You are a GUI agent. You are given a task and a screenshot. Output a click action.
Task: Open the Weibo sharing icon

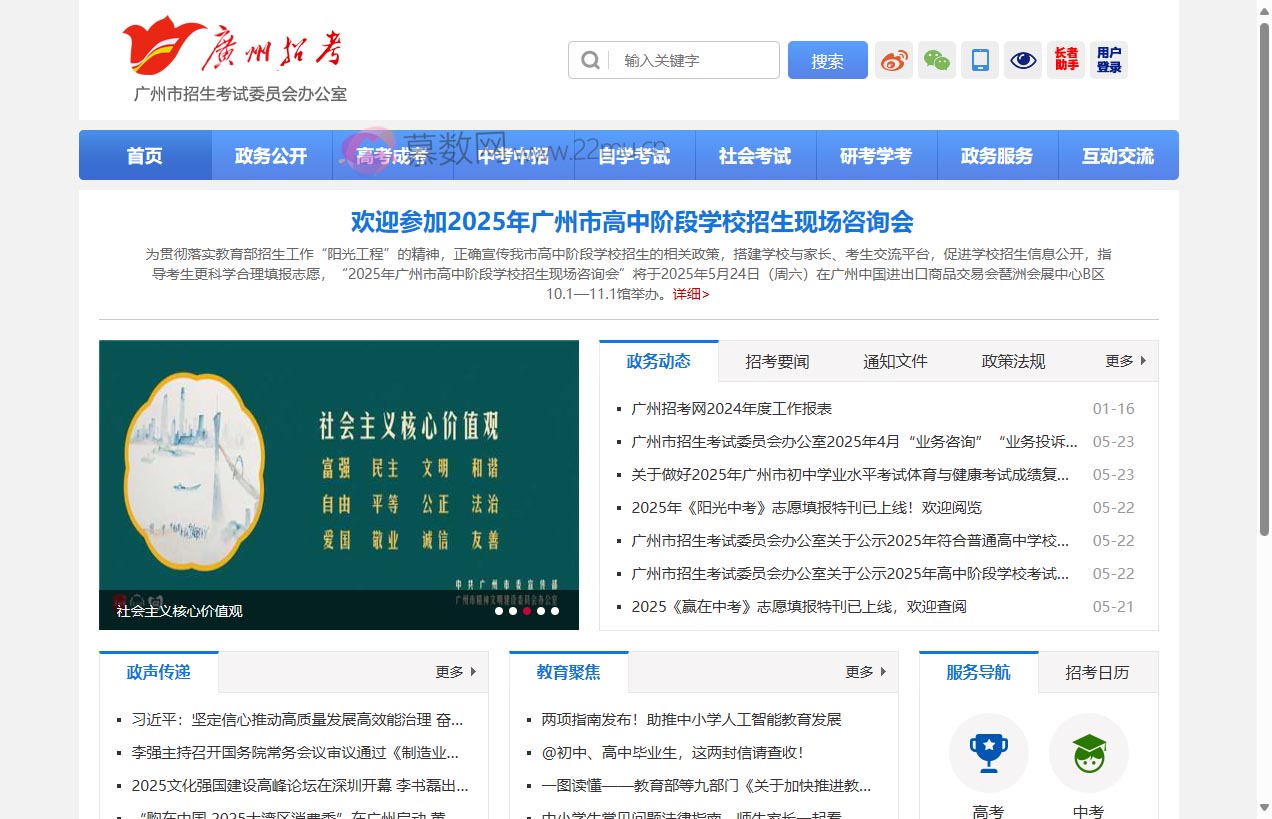[x=893, y=60]
